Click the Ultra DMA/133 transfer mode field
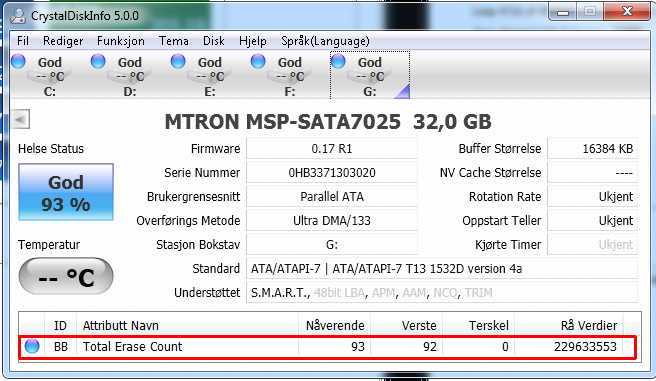 [332, 220]
